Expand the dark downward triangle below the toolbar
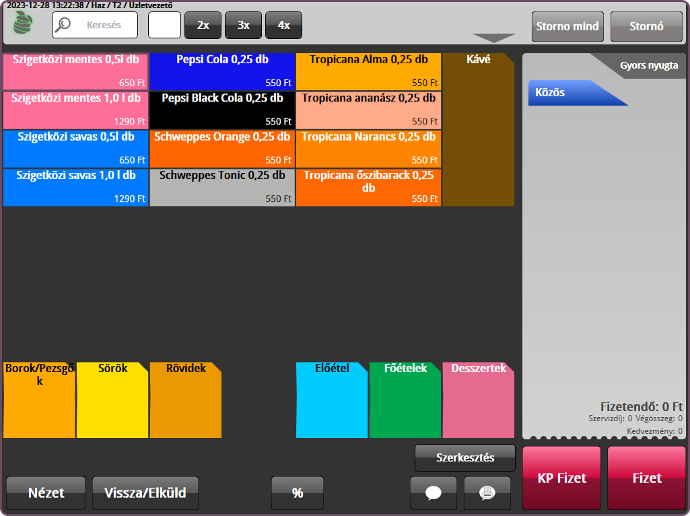Image resolution: width=690 pixels, height=516 pixels. pos(493,39)
